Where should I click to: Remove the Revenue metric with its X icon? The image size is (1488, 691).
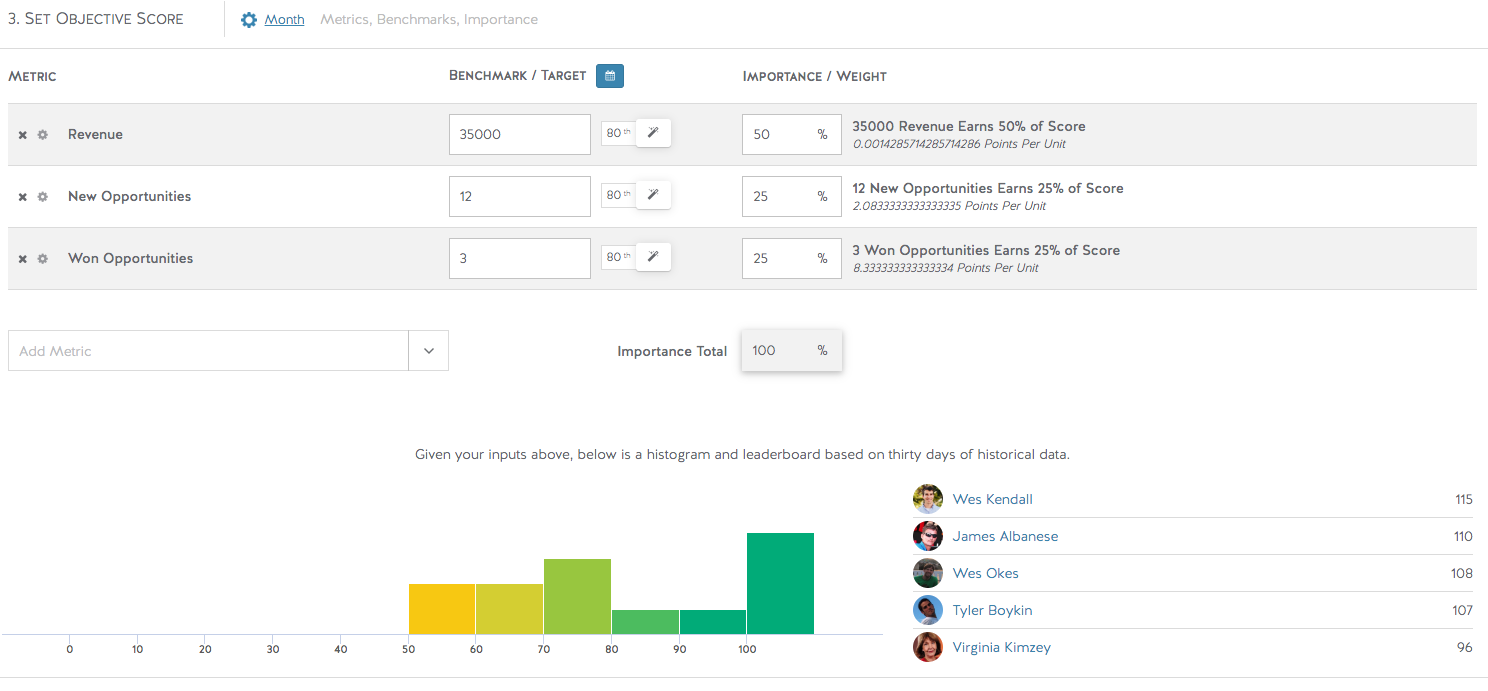23,135
